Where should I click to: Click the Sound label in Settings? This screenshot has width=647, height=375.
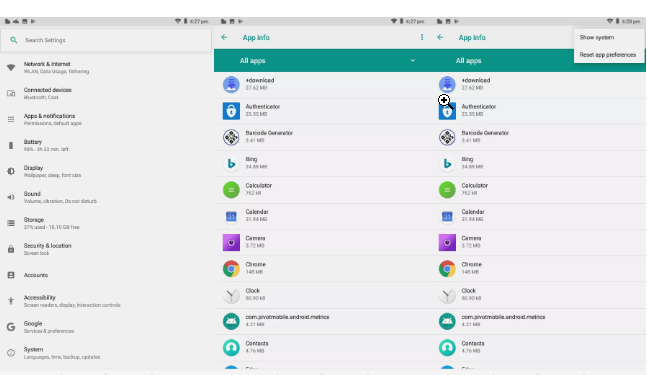(32, 194)
